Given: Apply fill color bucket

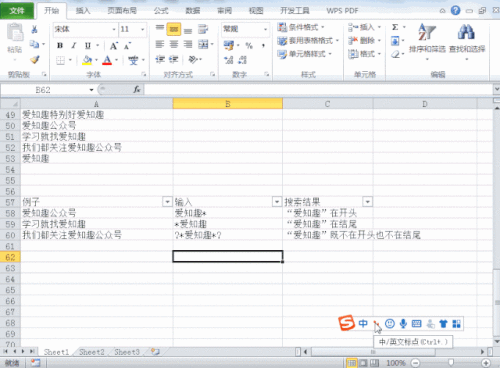Looking at the screenshot, I should [87, 60].
